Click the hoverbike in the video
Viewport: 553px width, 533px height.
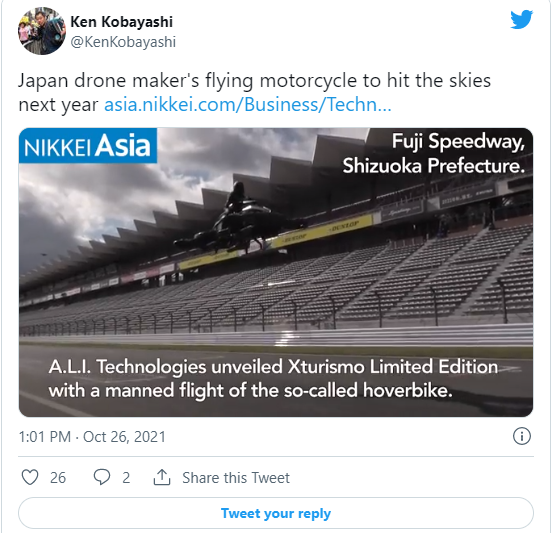(240, 220)
